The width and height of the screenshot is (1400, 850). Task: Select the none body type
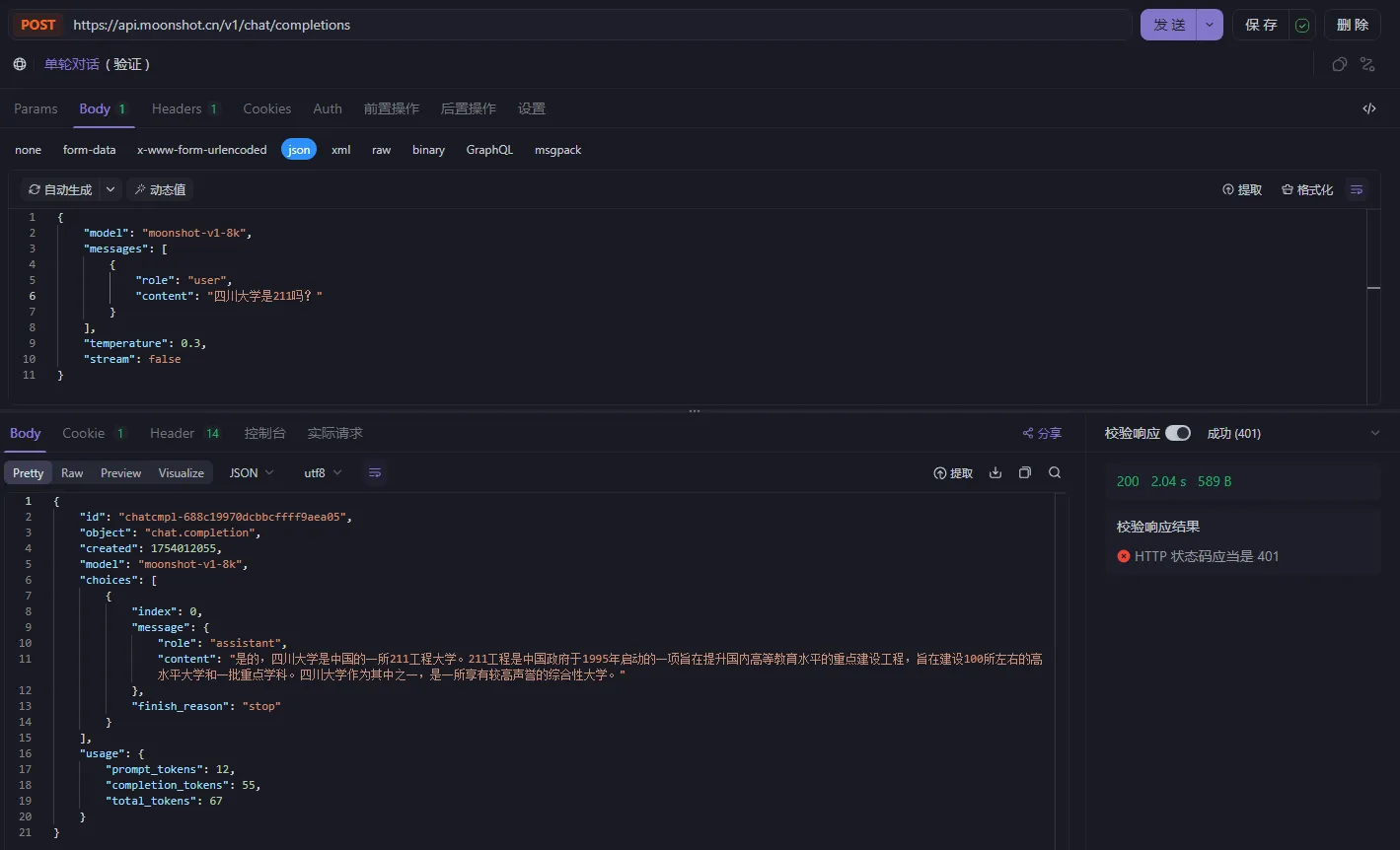coord(29,150)
